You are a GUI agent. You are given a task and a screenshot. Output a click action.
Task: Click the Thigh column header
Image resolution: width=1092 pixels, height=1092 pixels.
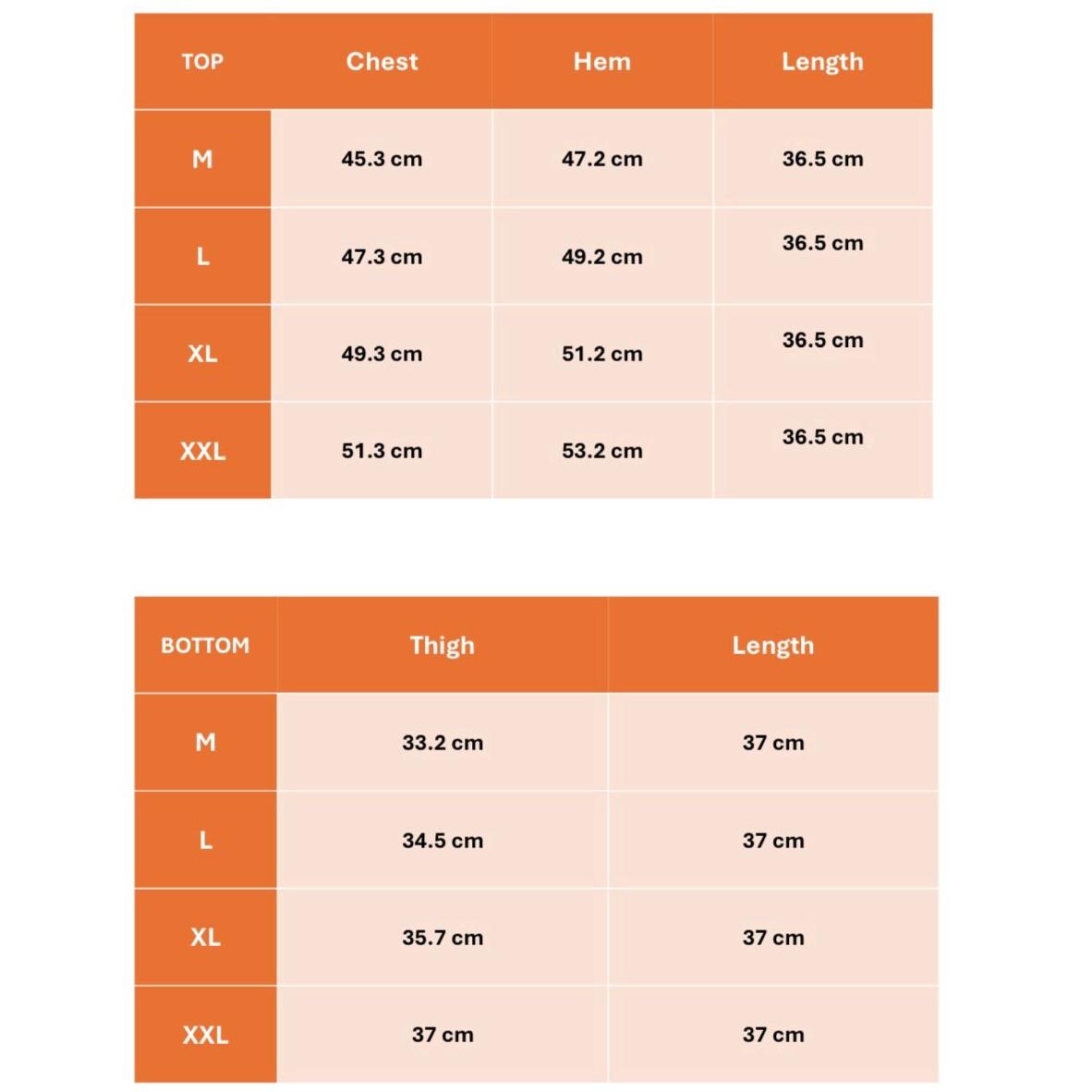pyautogui.click(x=442, y=646)
